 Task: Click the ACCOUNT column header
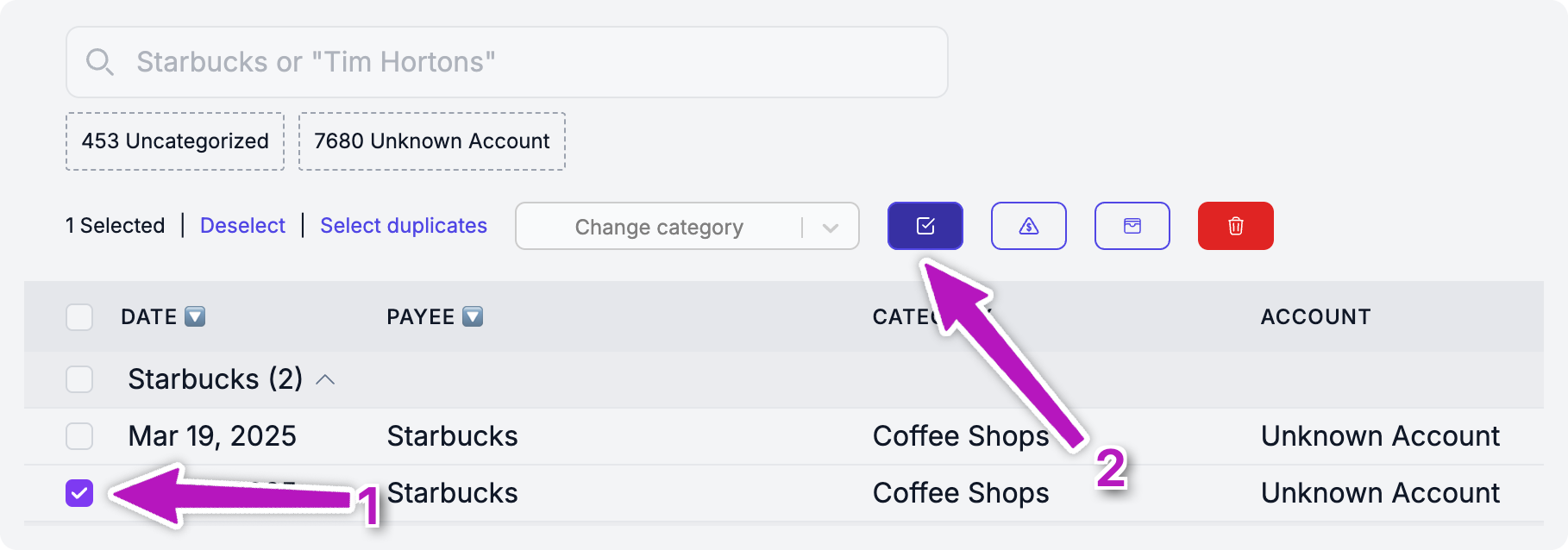pos(1315,316)
